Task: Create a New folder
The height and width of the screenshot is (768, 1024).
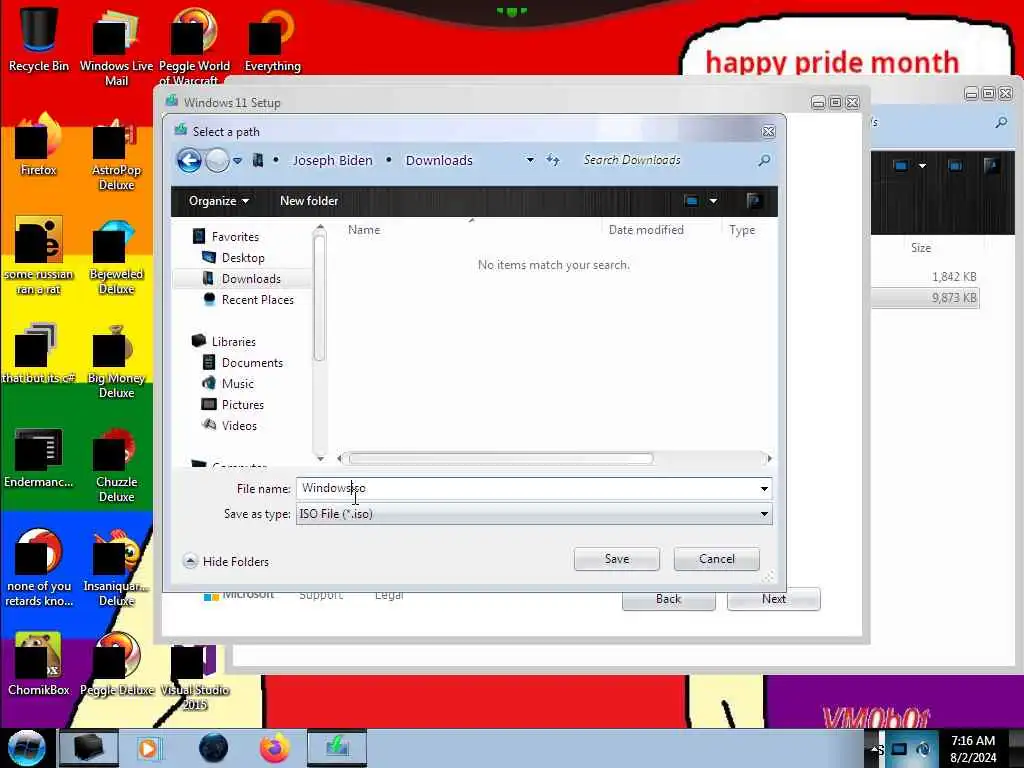Action: 309,201
